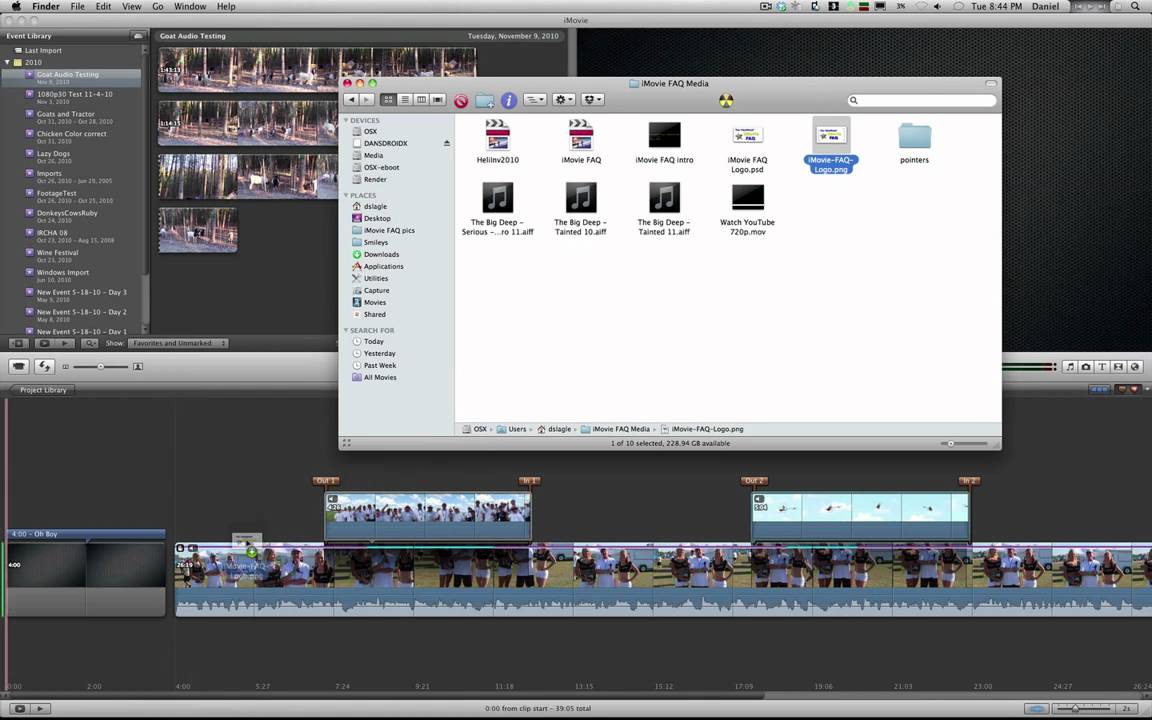1152x720 pixels.
Task: Switch Finder to column view
Action: (x=421, y=100)
